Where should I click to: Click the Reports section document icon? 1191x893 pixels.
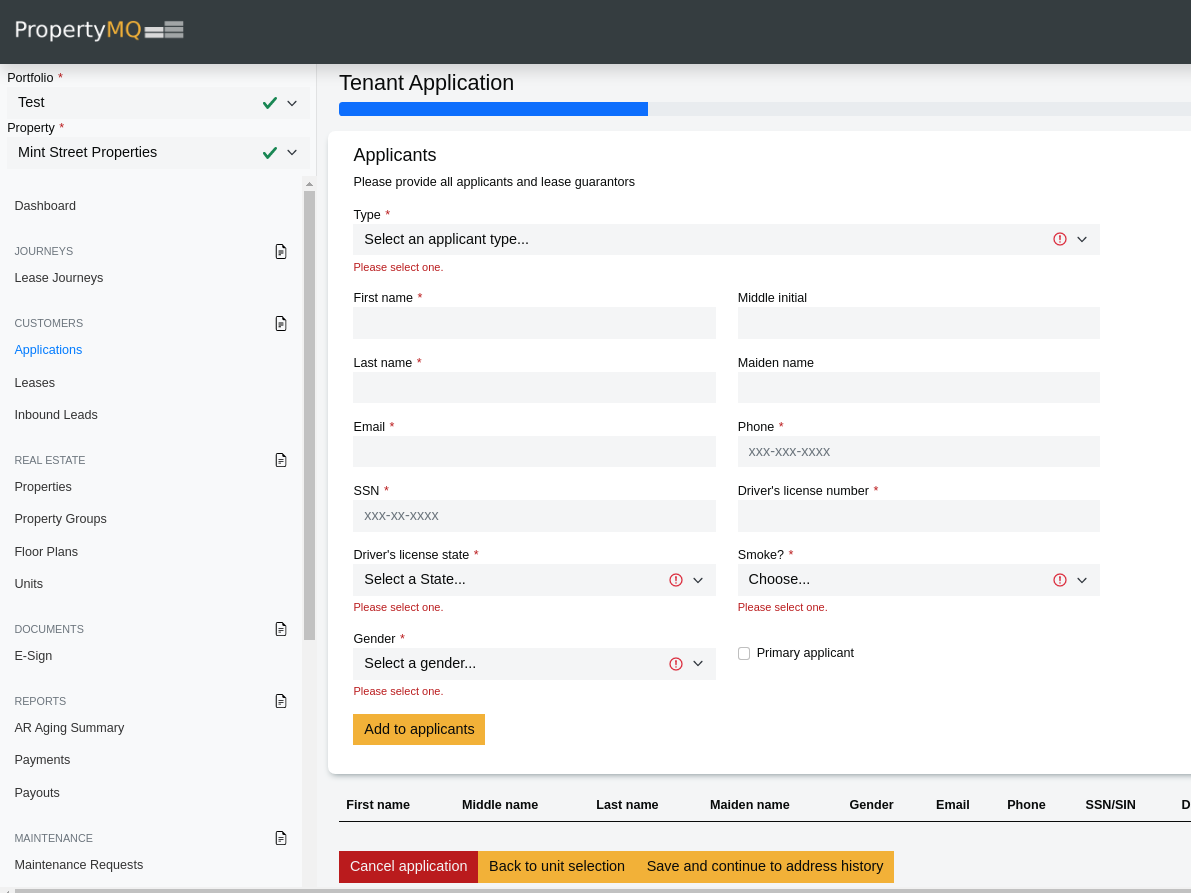point(281,701)
